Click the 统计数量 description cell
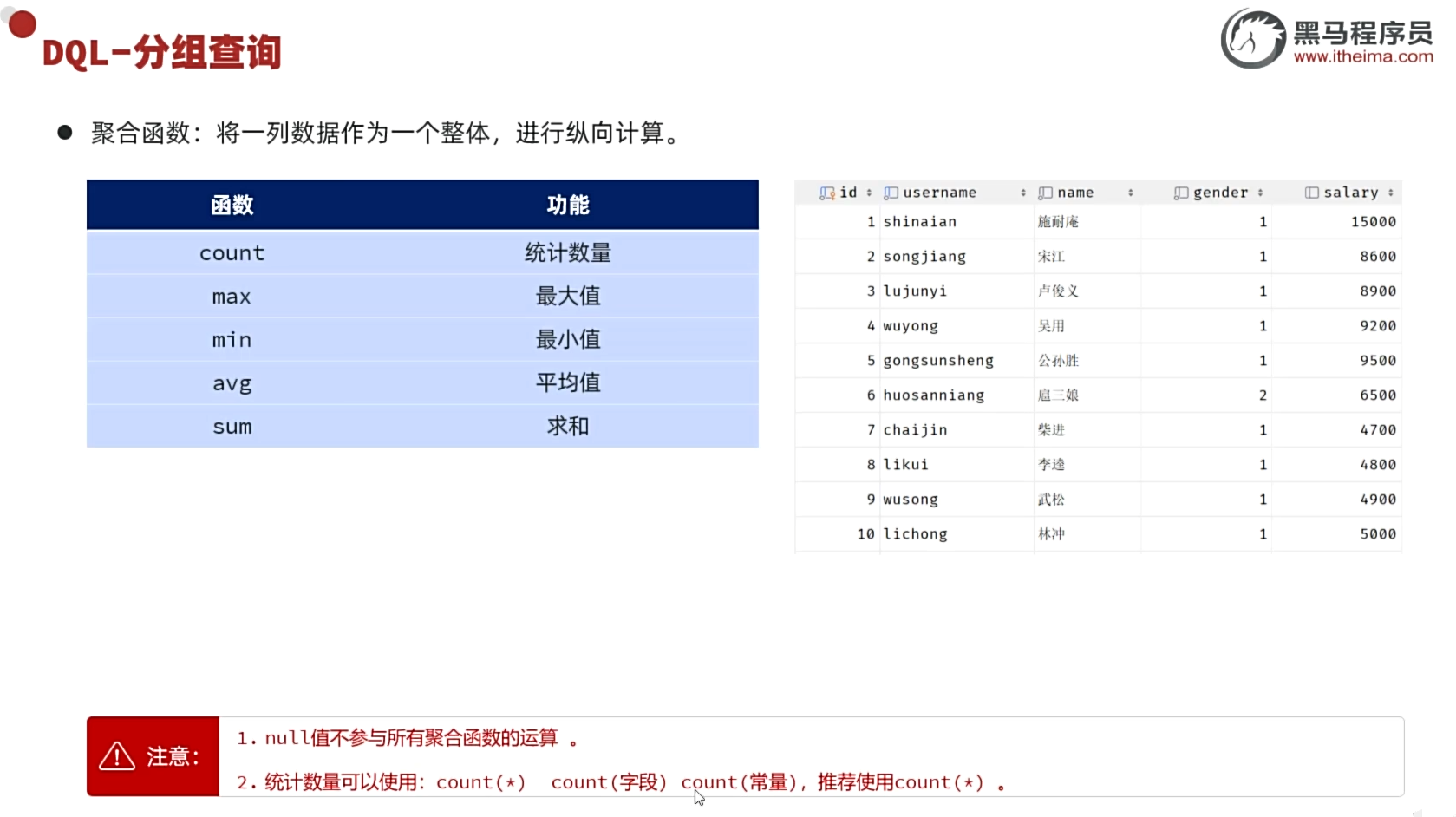 (x=568, y=253)
